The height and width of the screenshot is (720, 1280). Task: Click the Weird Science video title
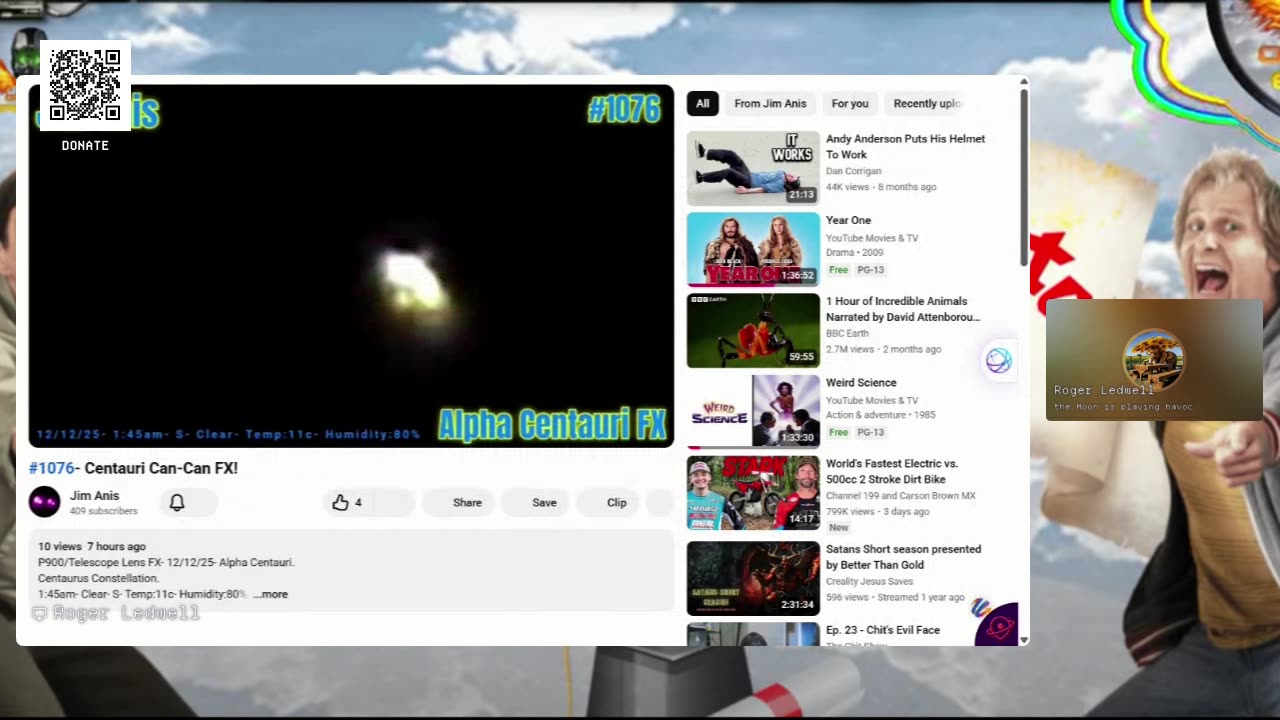point(861,382)
